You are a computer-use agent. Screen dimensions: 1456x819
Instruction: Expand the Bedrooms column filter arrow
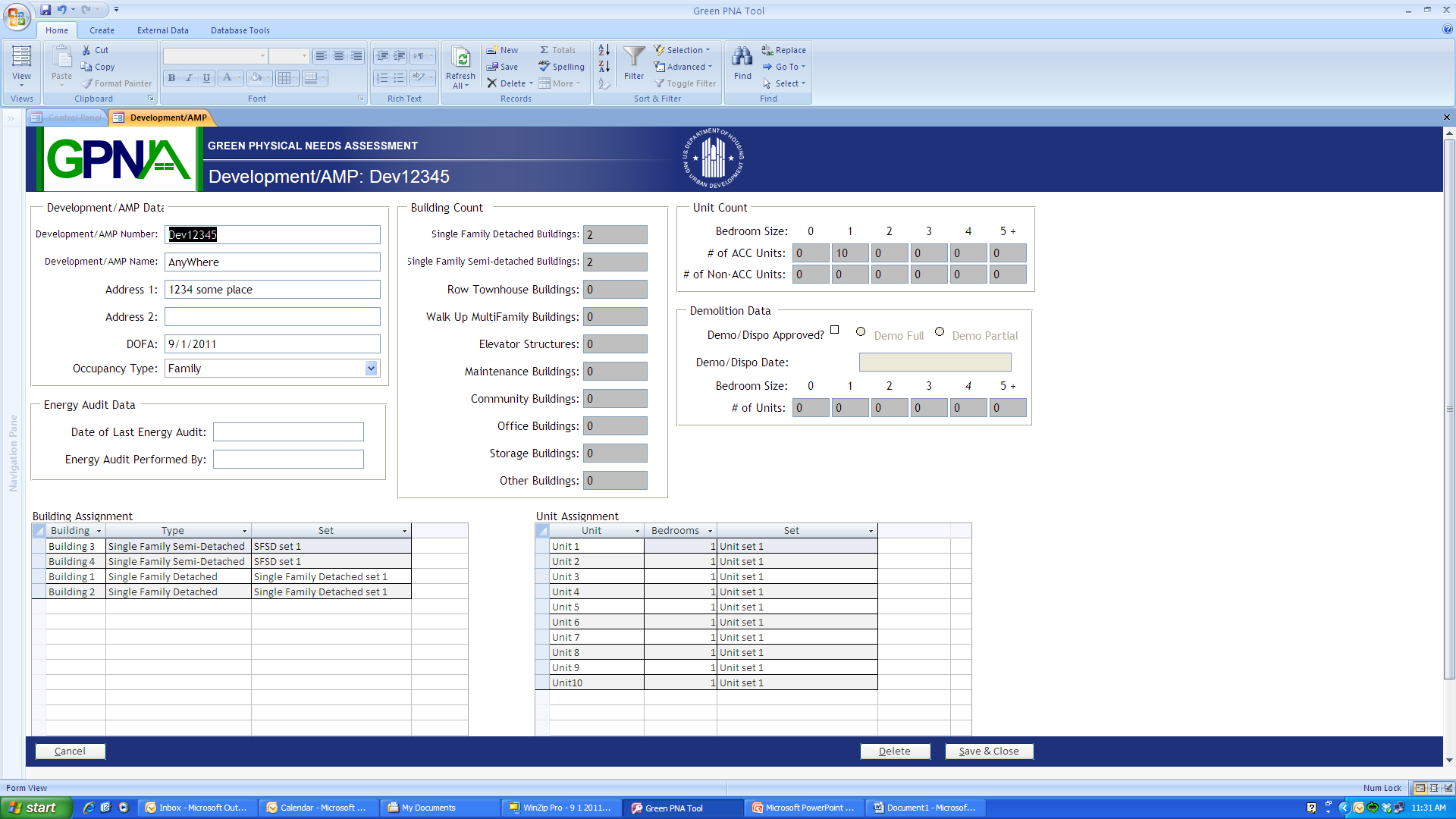tap(710, 531)
